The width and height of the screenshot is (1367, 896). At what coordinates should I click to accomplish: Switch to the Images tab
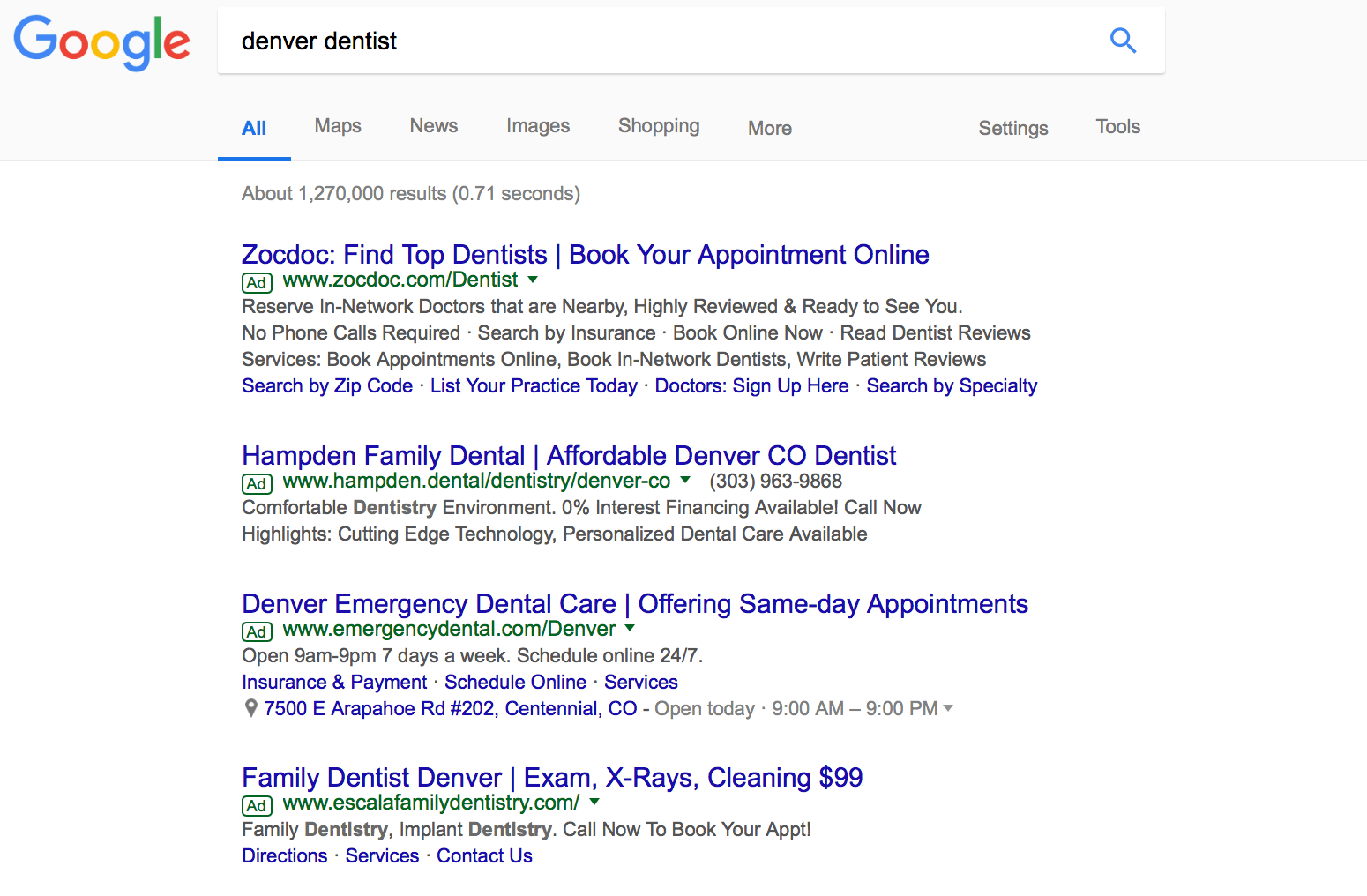pos(538,126)
